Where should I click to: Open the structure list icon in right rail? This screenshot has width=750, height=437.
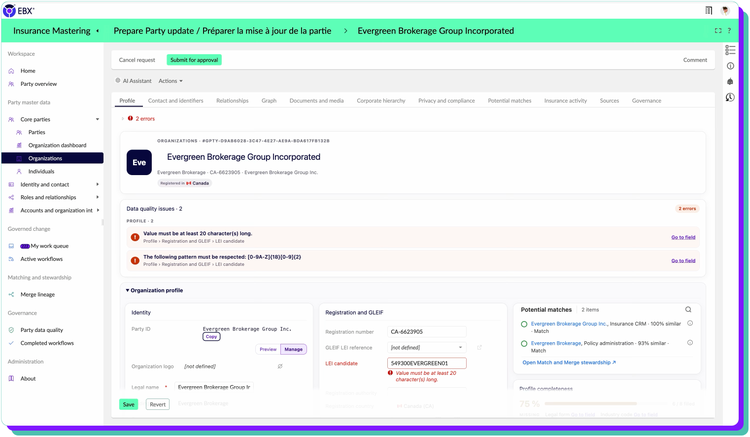tap(730, 50)
